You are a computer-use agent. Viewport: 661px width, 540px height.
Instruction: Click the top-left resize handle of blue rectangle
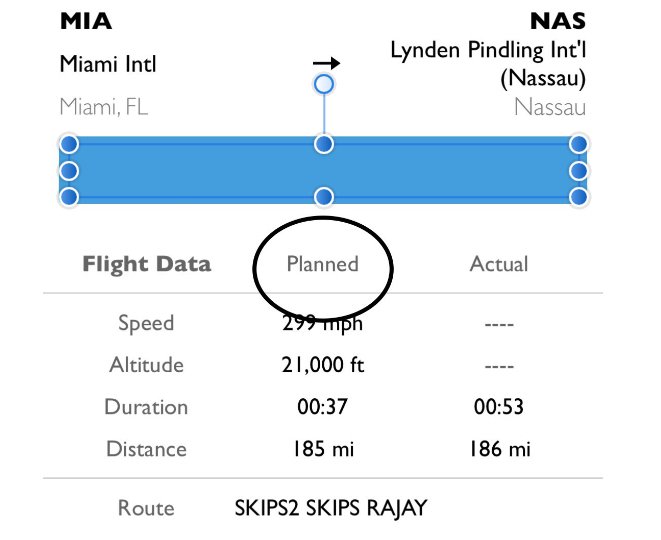(69, 144)
